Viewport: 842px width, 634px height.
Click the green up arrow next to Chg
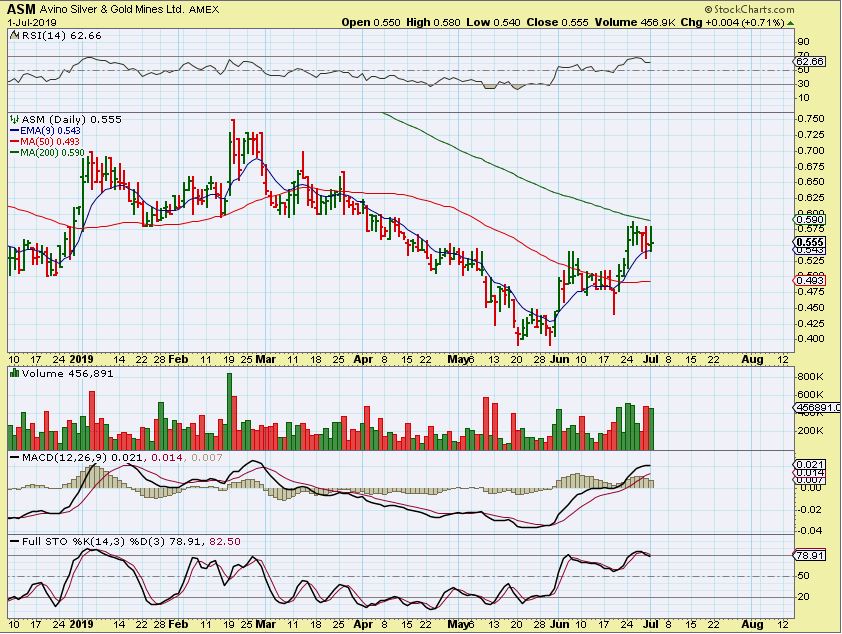click(790, 23)
